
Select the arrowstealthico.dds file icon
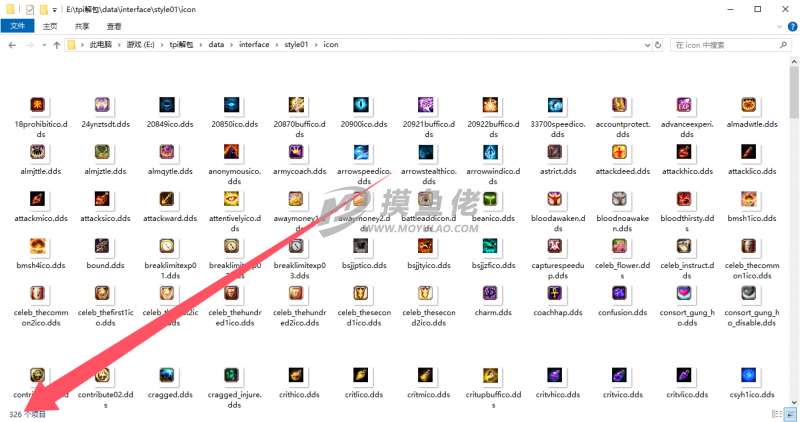click(426, 152)
